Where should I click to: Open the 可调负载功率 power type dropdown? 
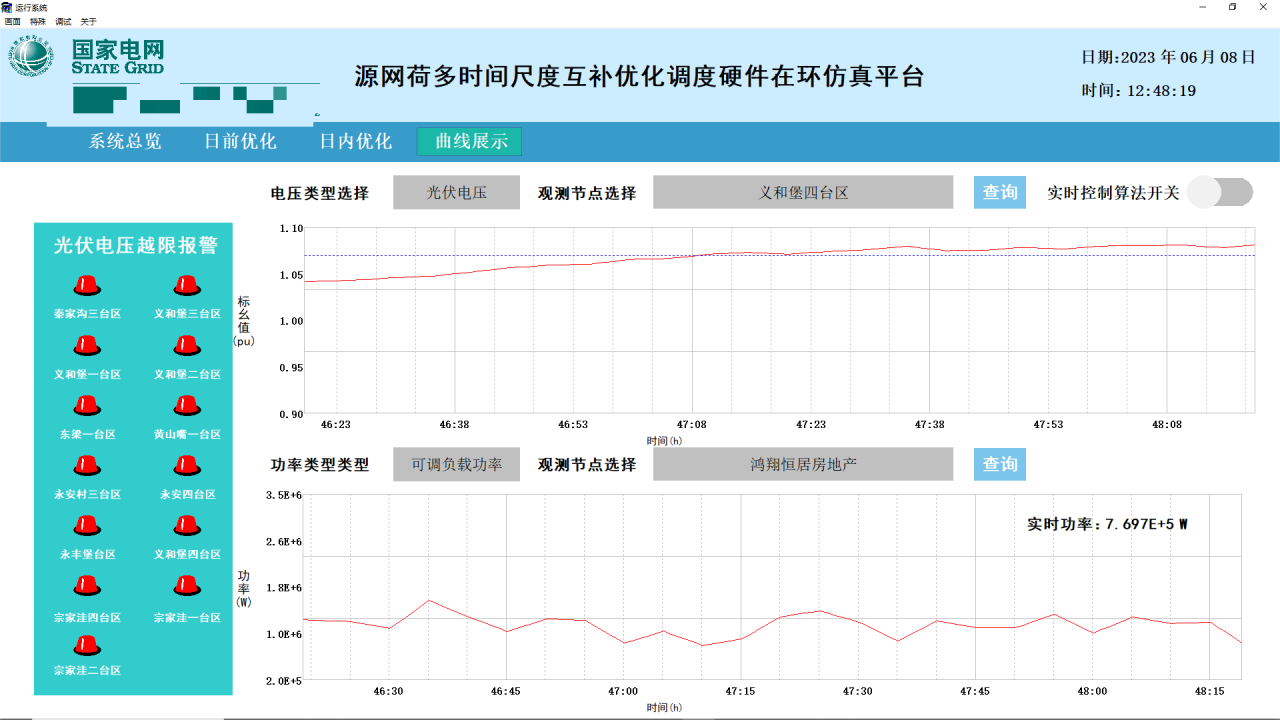[456, 464]
